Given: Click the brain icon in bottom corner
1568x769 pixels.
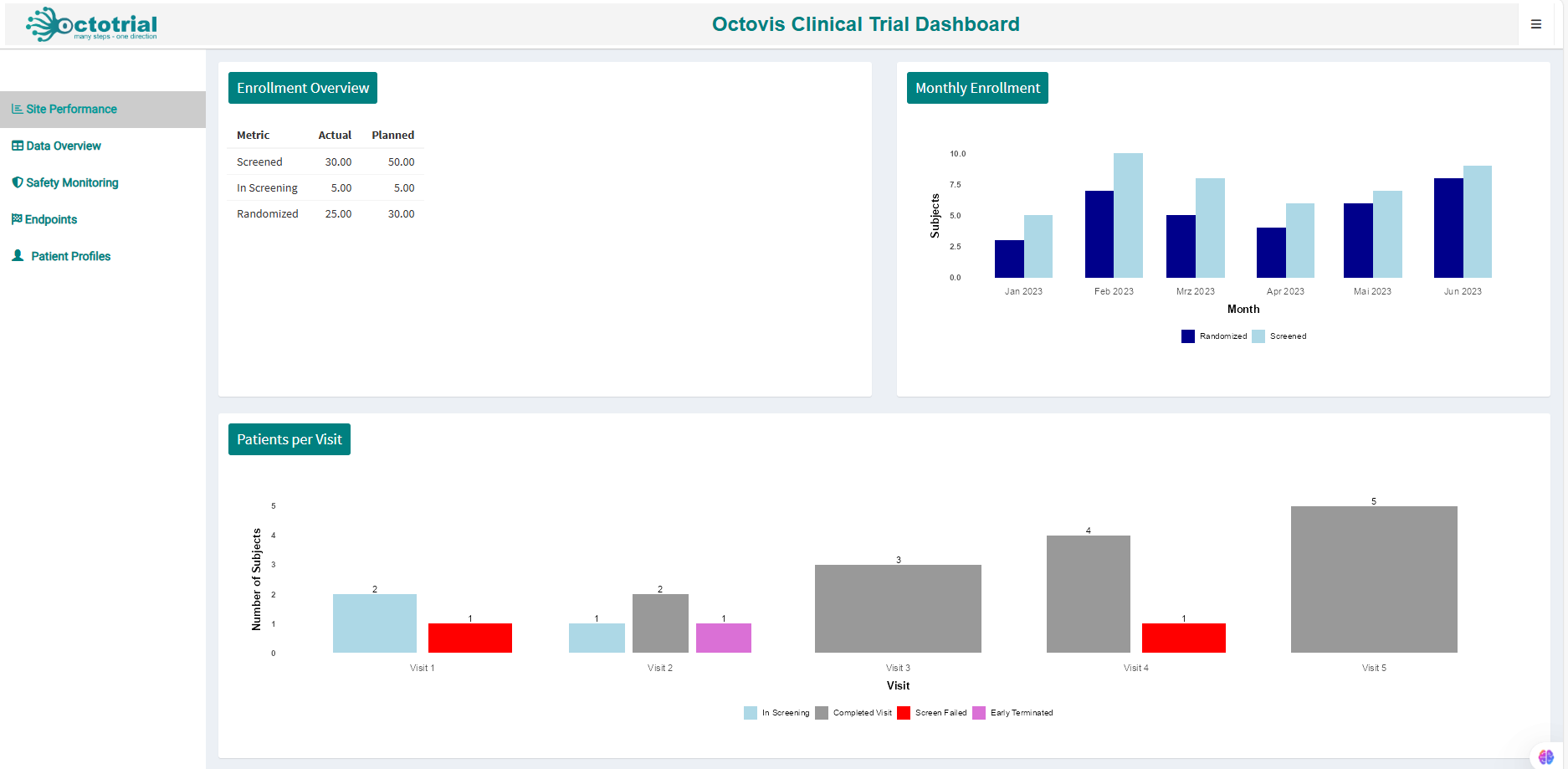Looking at the screenshot, I should (x=1545, y=756).
